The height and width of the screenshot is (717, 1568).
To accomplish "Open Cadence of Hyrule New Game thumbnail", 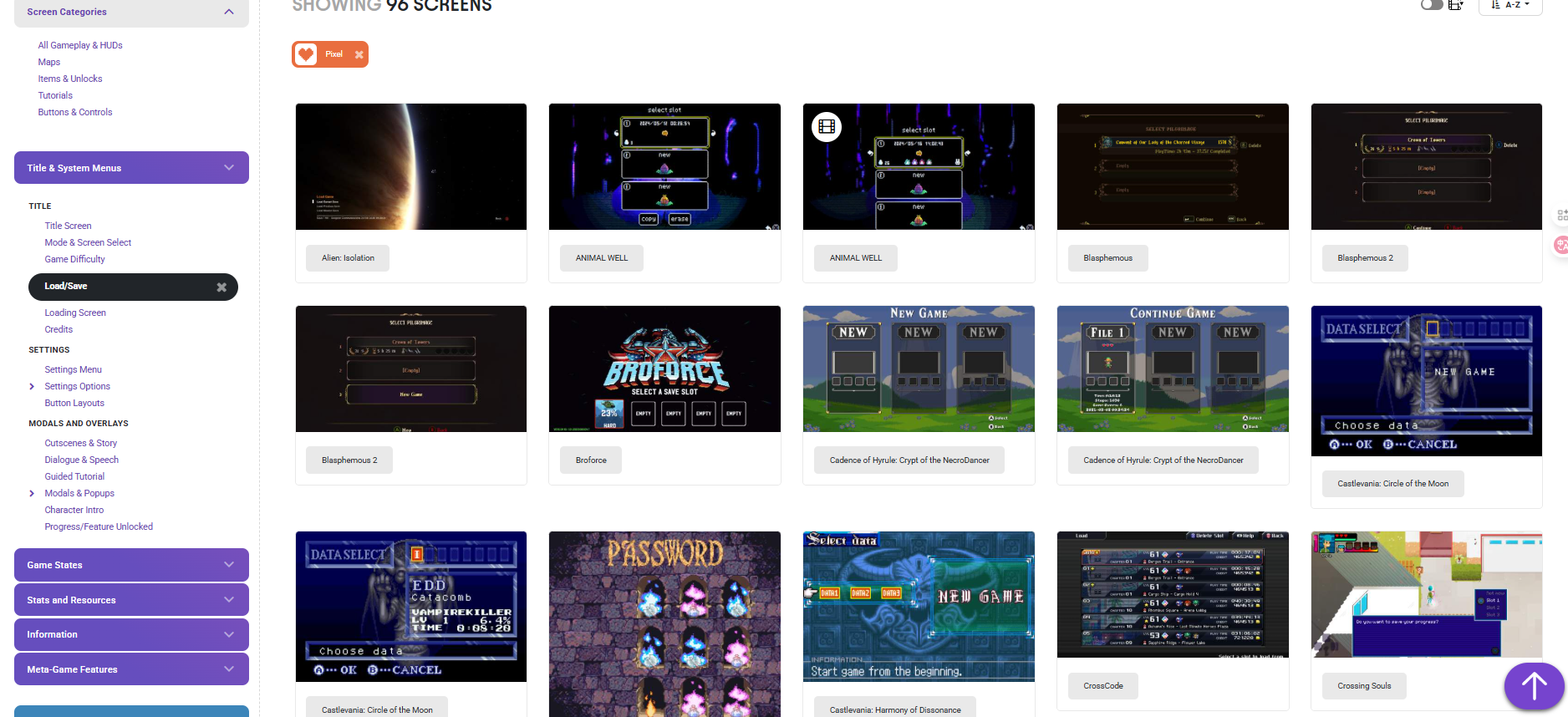I will tap(919, 369).
